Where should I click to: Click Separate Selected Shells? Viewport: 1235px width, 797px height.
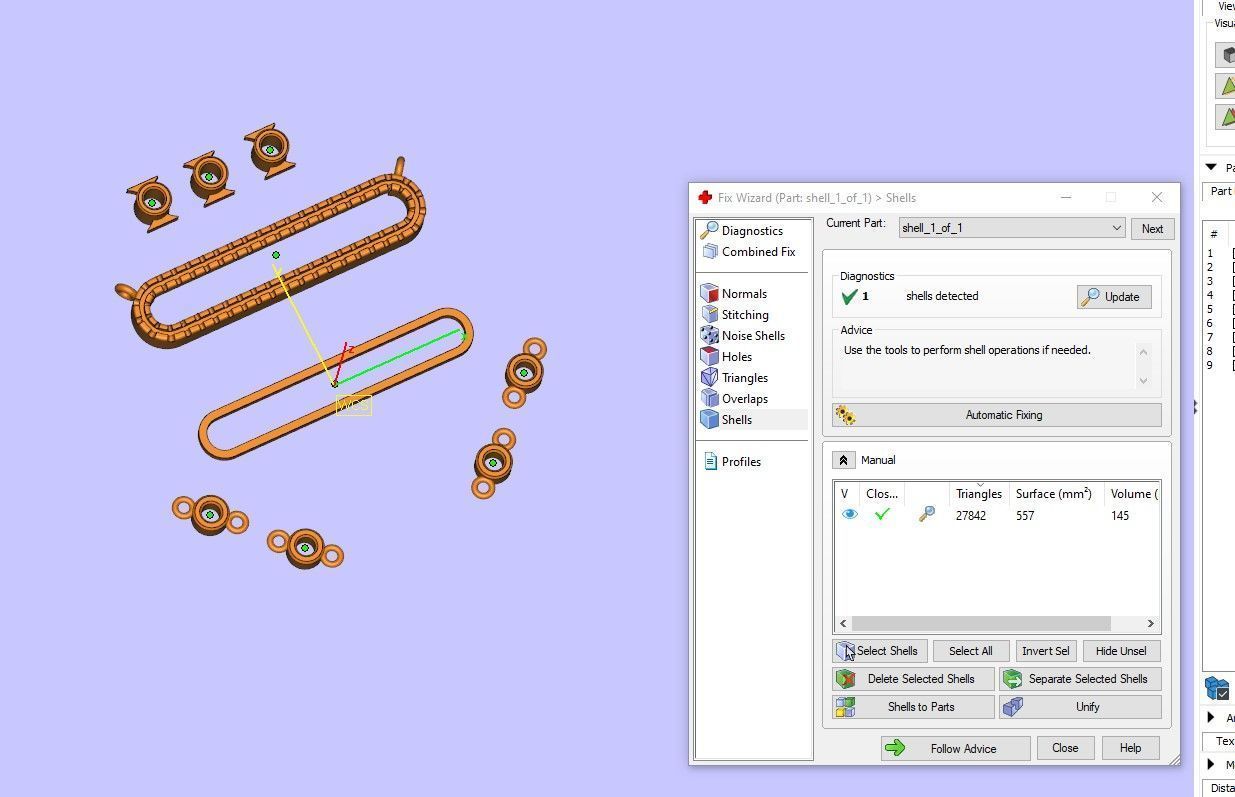pyautogui.click(x=1080, y=679)
